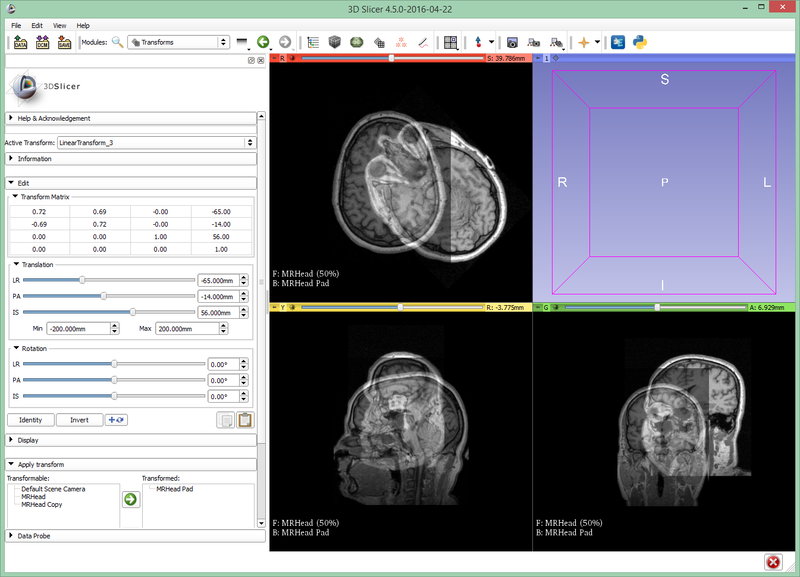Toggle the translate-first rotation button

116,420
